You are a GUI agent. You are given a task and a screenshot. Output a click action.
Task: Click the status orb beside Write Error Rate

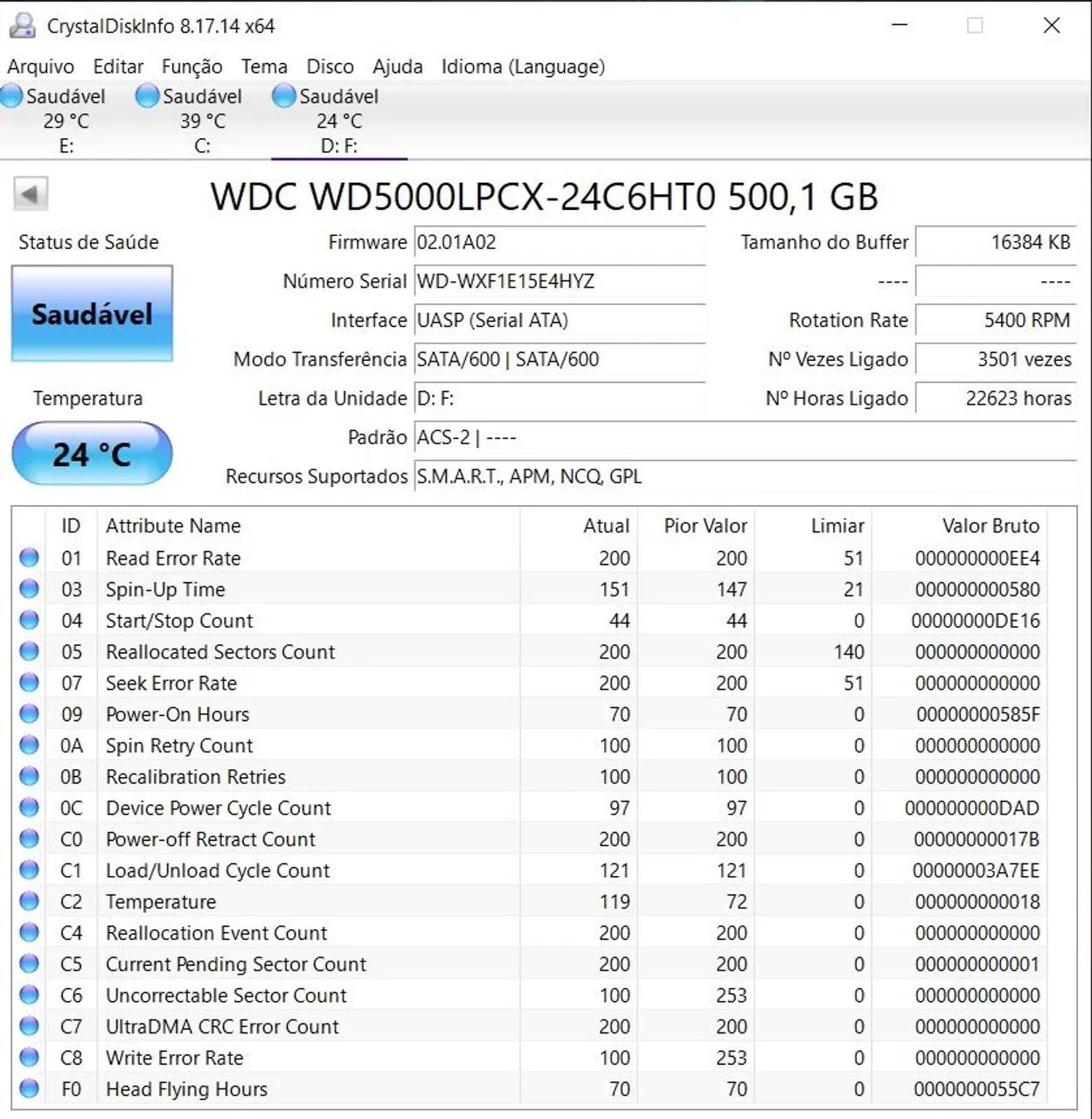coord(29,1058)
